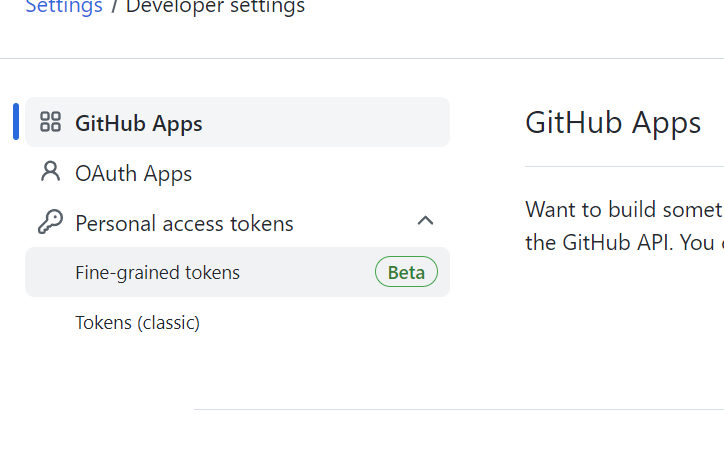The width and height of the screenshot is (724, 458).
Task: Click the OAuth Apps person icon
Action: 50,172
